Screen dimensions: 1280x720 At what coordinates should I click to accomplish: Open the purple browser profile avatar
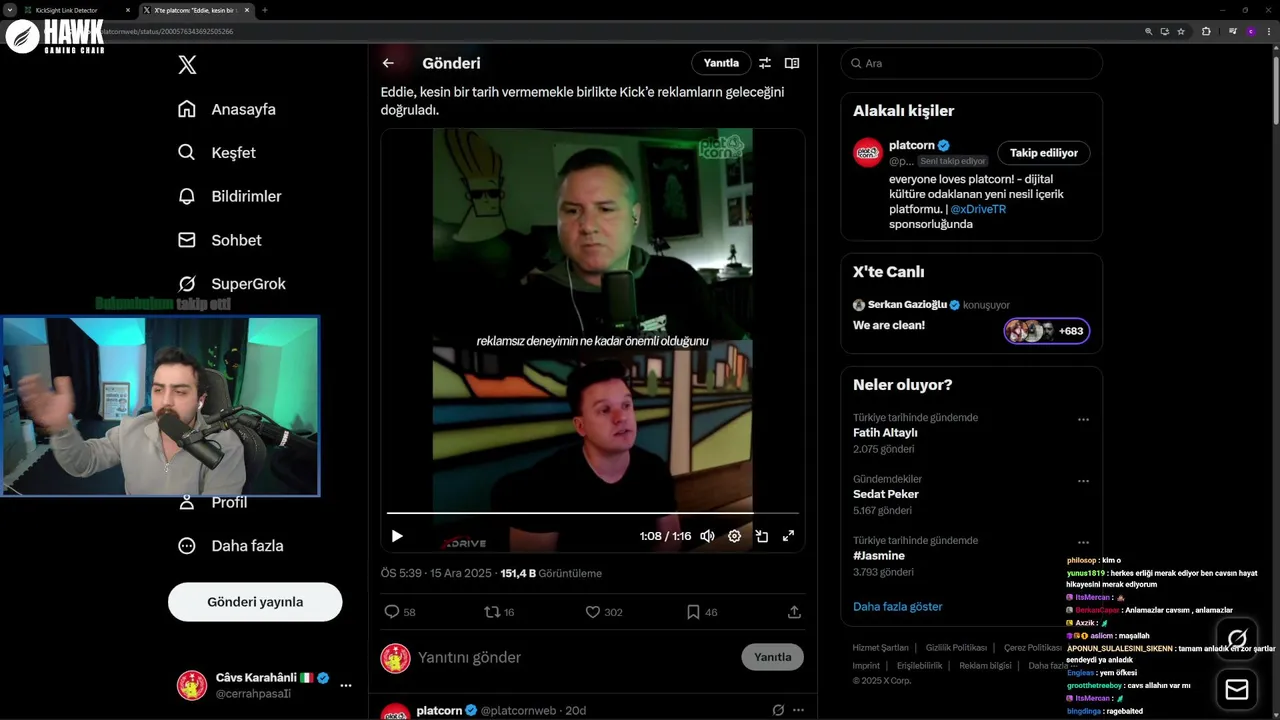(1251, 31)
